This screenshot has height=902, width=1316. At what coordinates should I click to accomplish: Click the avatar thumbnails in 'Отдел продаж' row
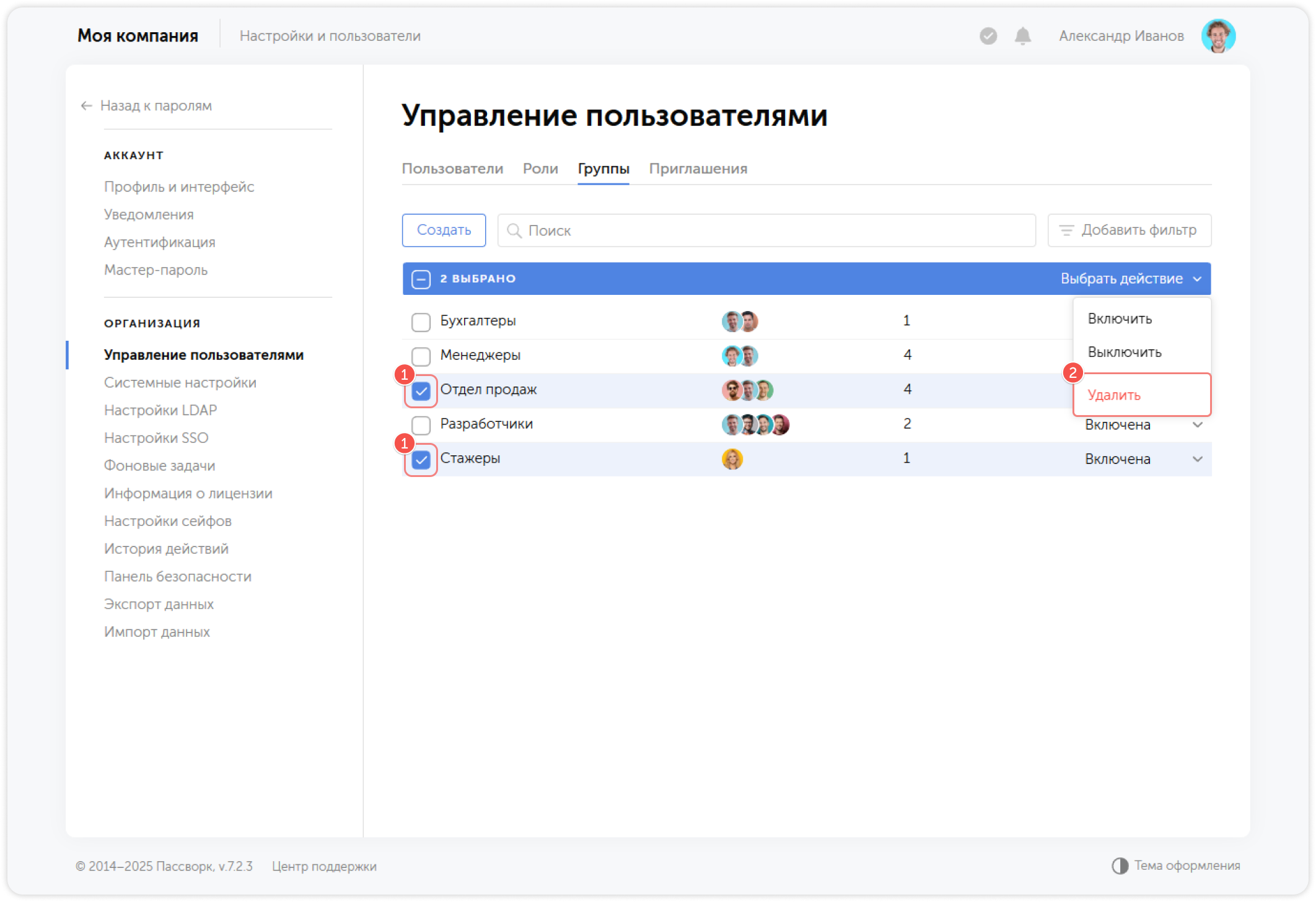pos(747,390)
